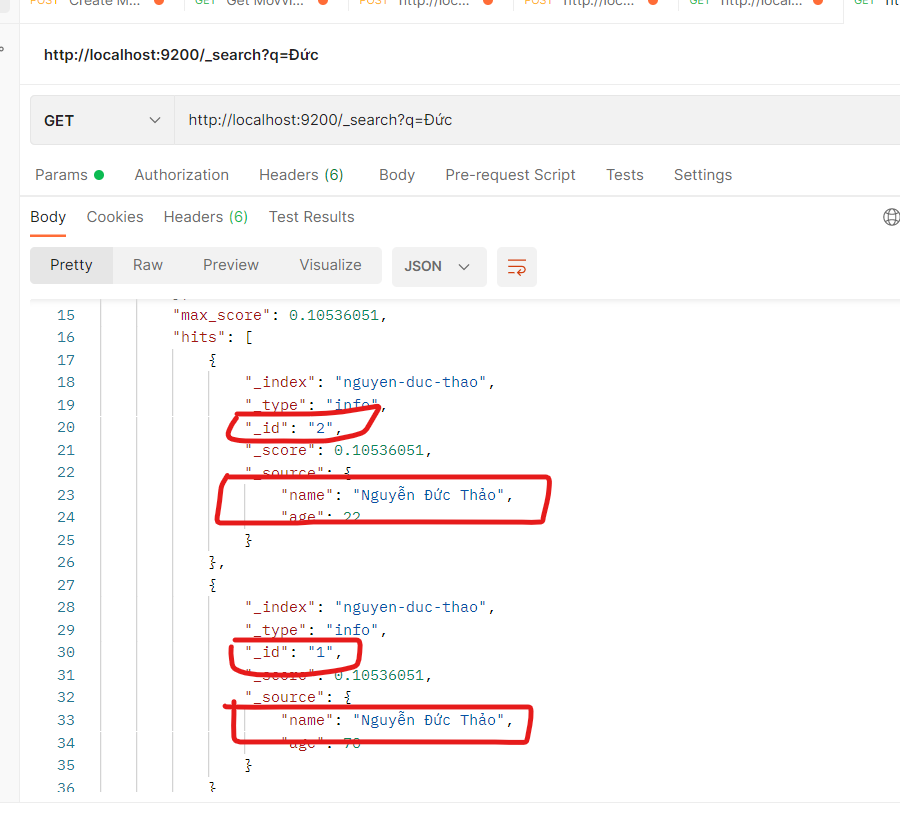Select the response Cookies tab
The image size is (900, 823).
(115, 217)
